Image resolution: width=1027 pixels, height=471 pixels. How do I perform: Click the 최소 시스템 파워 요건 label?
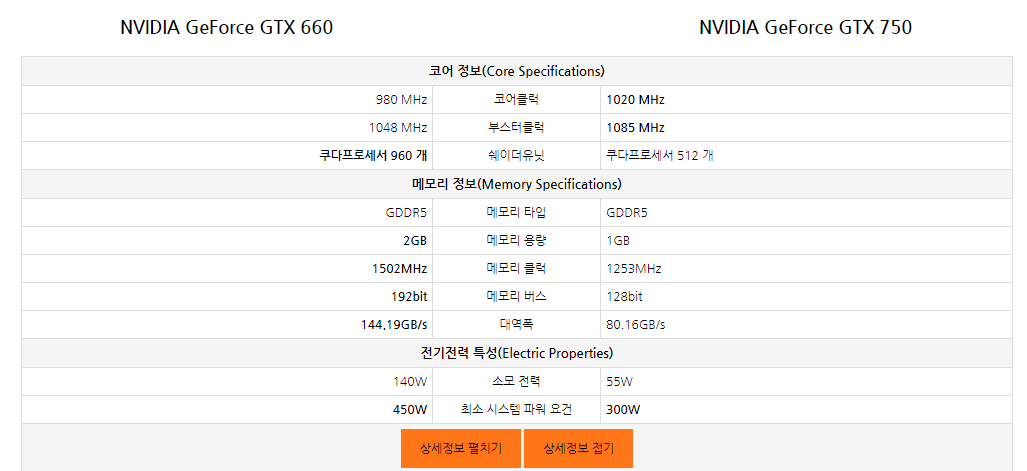(517, 409)
